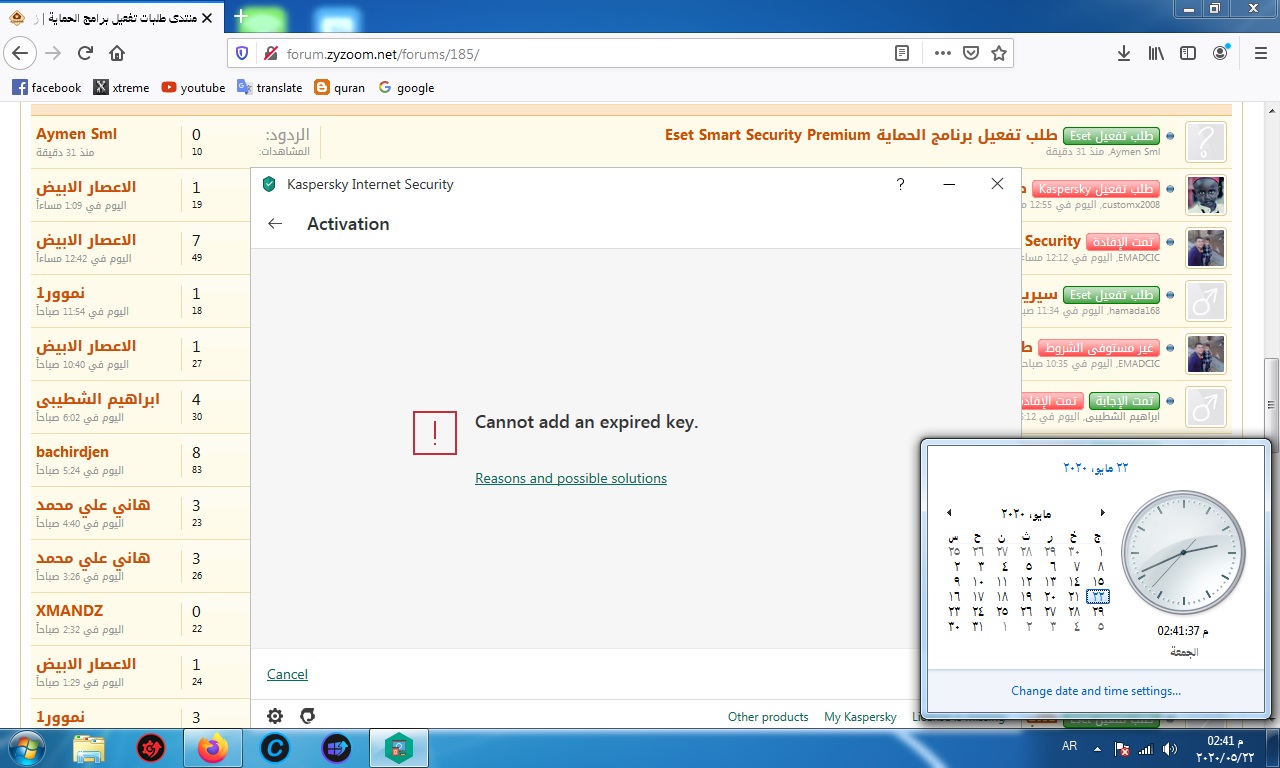This screenshot has height=768, width=1280.
Task: Open the page actions three-dot menu
Action: coord(942,53)
